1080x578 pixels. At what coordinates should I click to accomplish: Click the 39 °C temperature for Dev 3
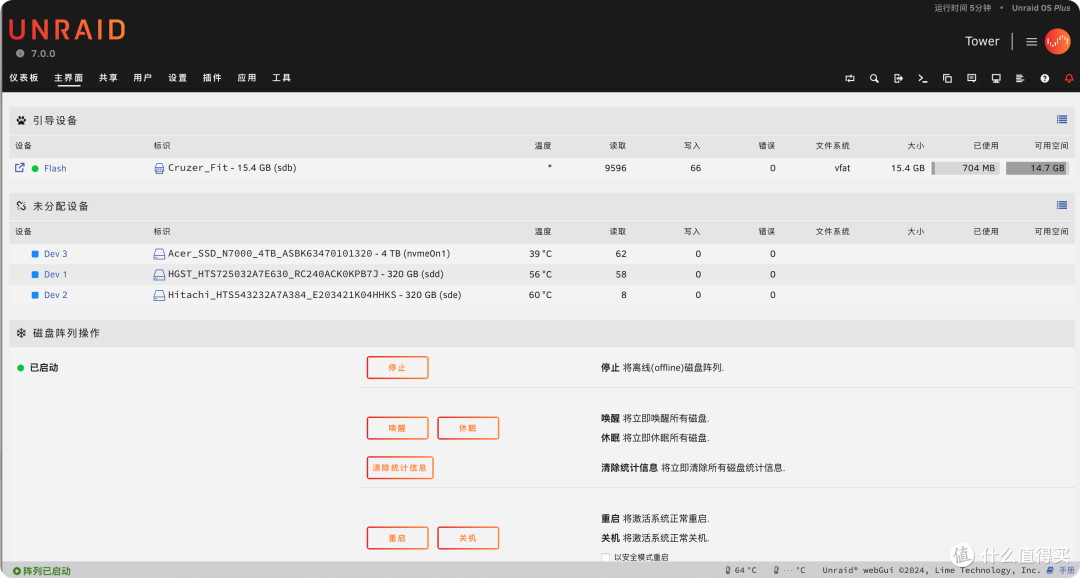(541, 254)
